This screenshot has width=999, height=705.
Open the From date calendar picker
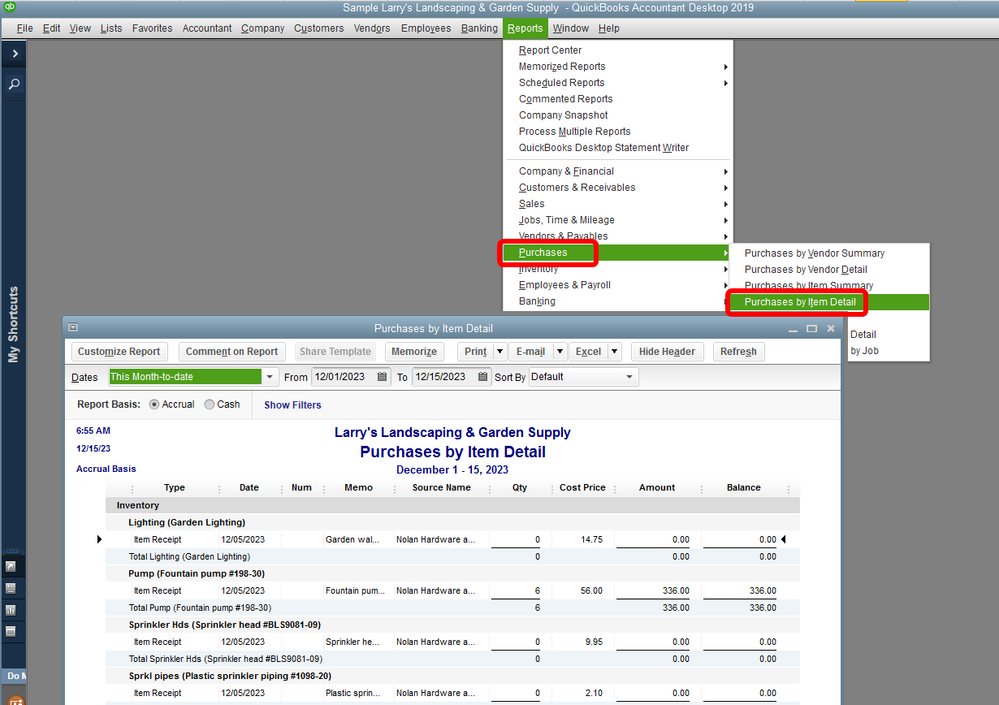(382, 377)
